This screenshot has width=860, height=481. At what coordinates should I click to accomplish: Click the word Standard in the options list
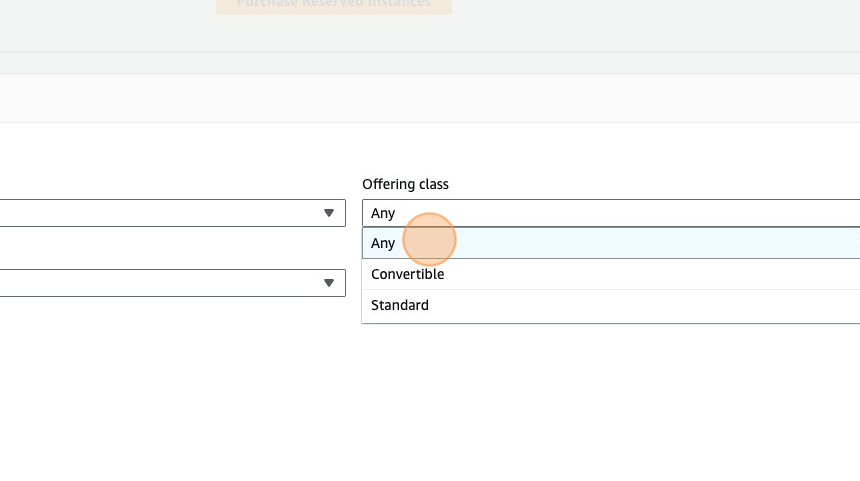[400, 305]
